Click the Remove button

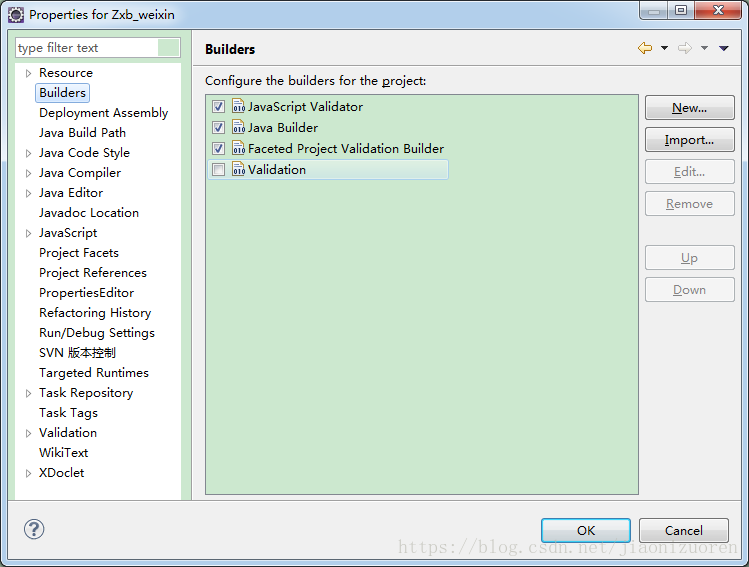(689, 203)
